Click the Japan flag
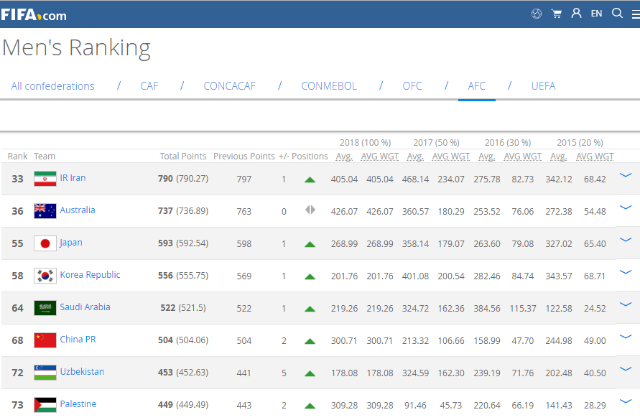The width and height of the screenshot is (640, 420). pos(45,244)
